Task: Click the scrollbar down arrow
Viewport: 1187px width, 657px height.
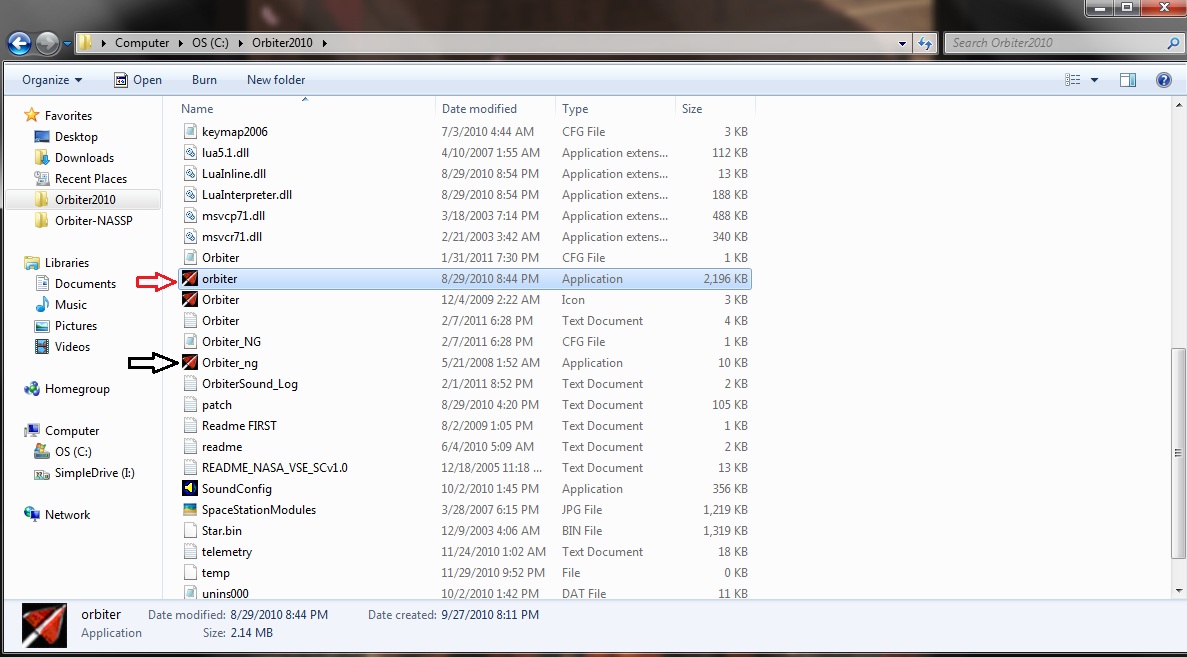Action: pos(1178,590)
